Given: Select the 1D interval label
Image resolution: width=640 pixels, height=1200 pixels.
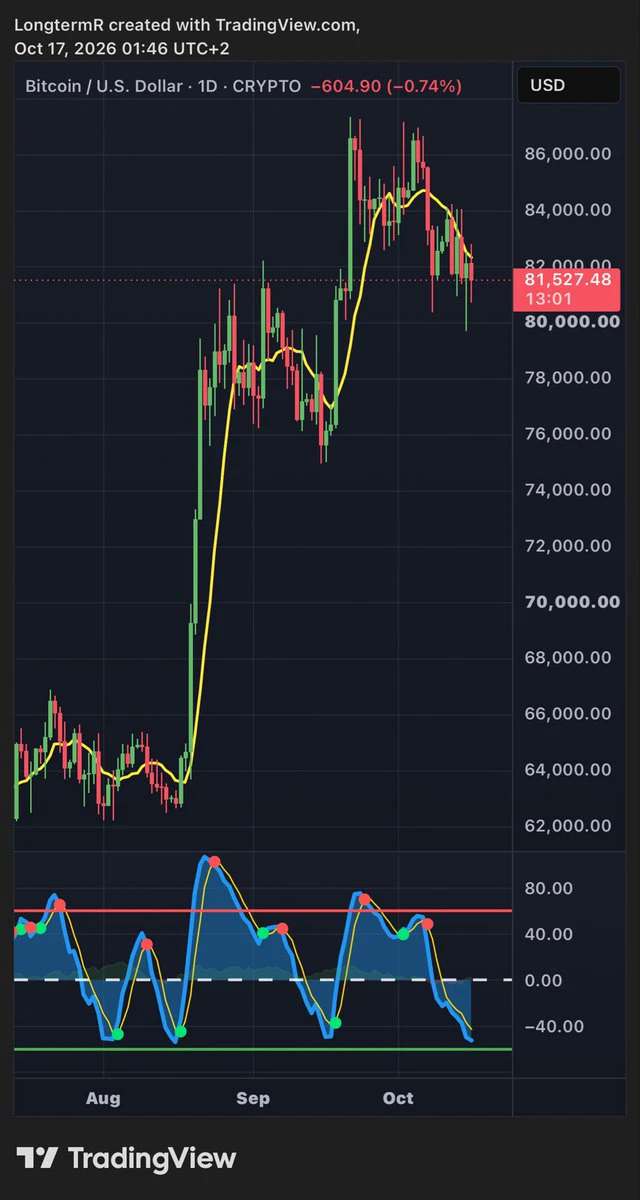Looking at the screenshot, I should click(x=208, y=86).
